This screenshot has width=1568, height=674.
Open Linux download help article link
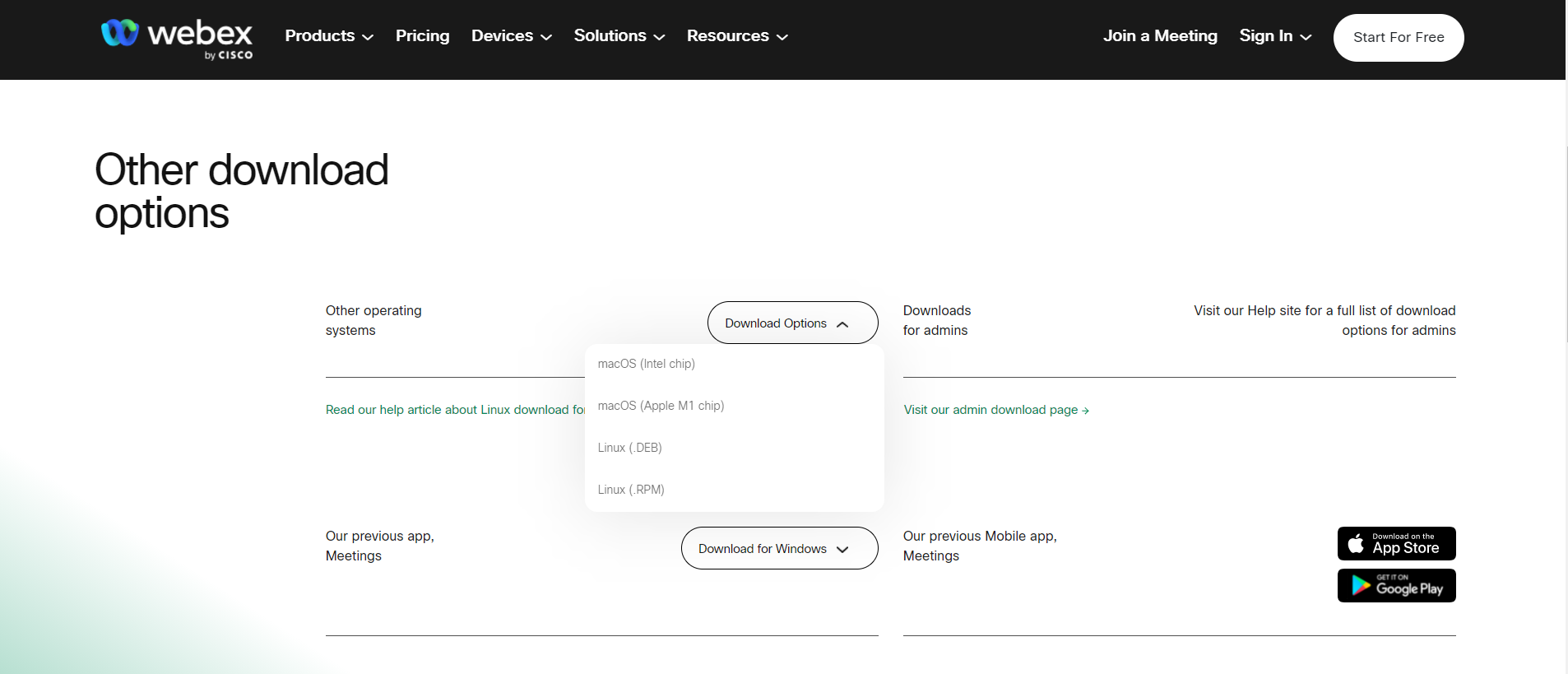(455, 410)
